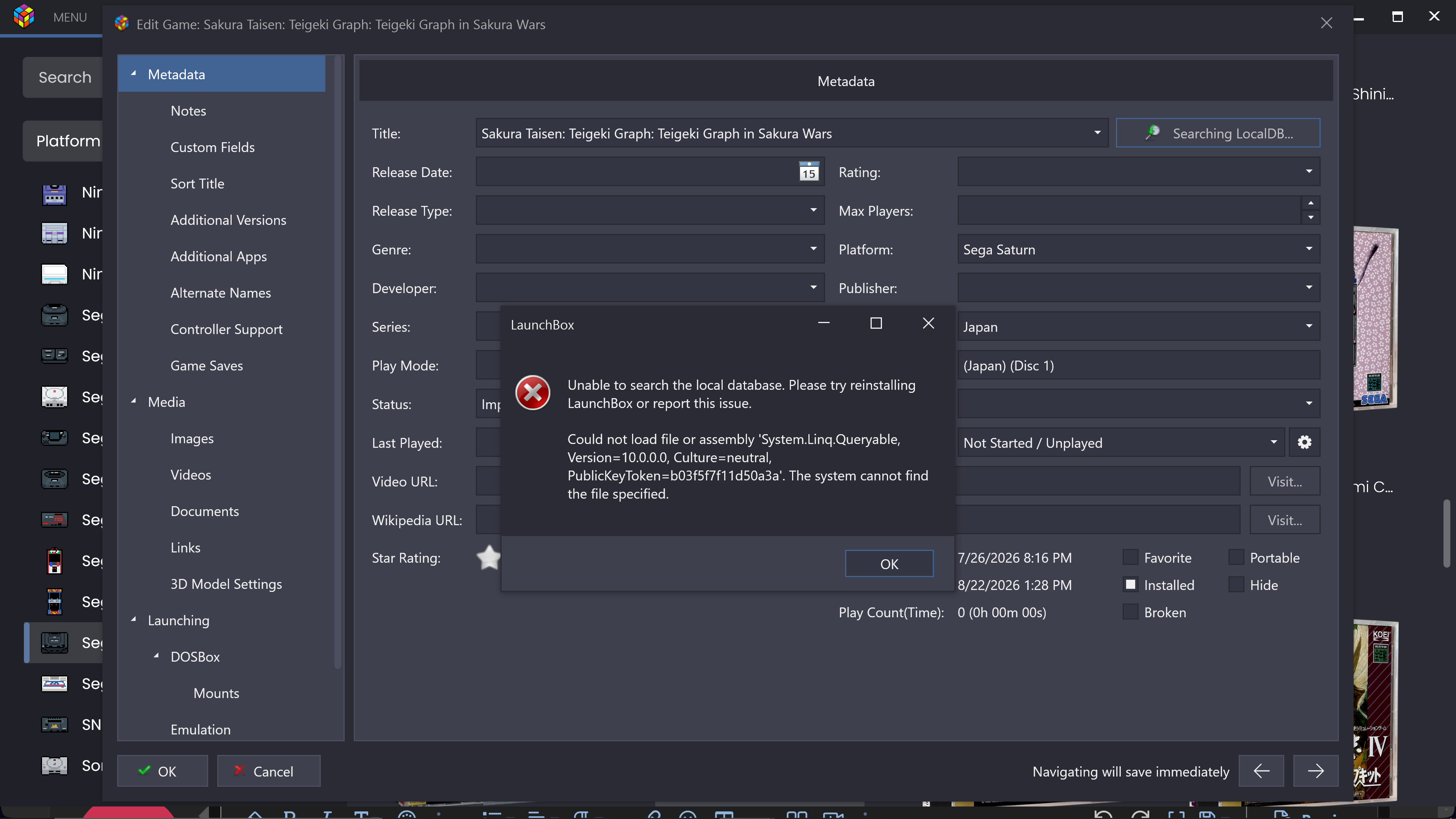Click the status settings gear icon

(x=1304, y=442)
